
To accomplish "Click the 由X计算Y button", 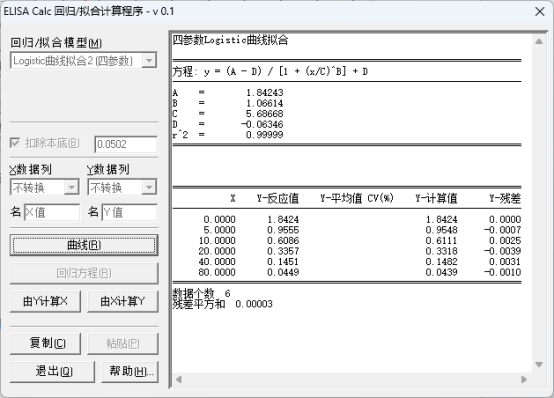I will pyautogui.click(x=123, y=302).
